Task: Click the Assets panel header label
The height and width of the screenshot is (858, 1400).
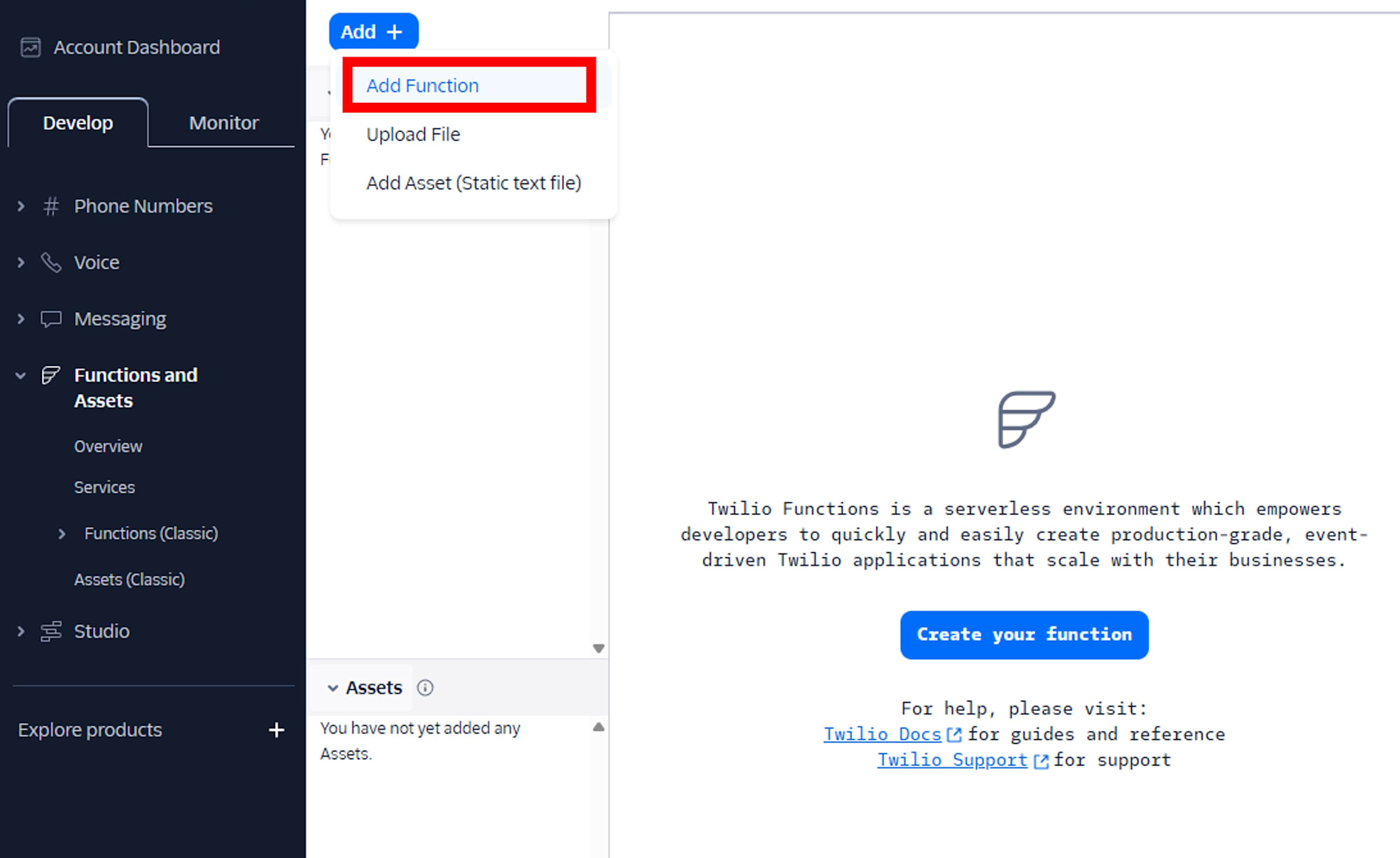Action: tap(374, 688)
